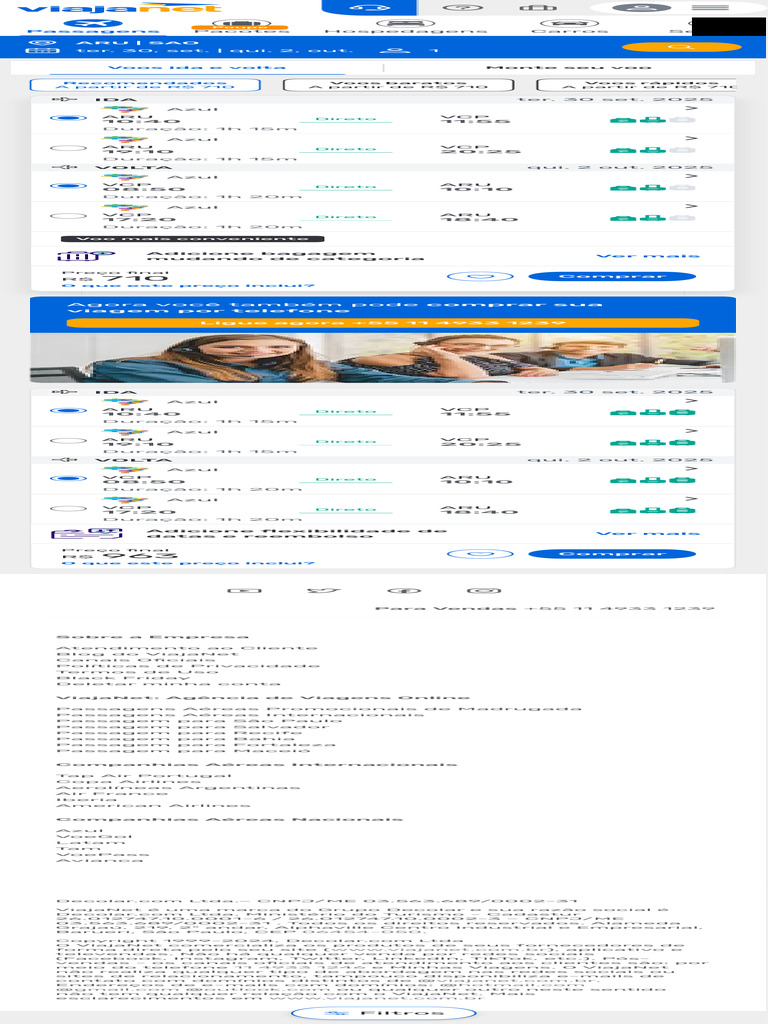Select the Pacotes tab

pyautogui.click(x=241, y=26)
